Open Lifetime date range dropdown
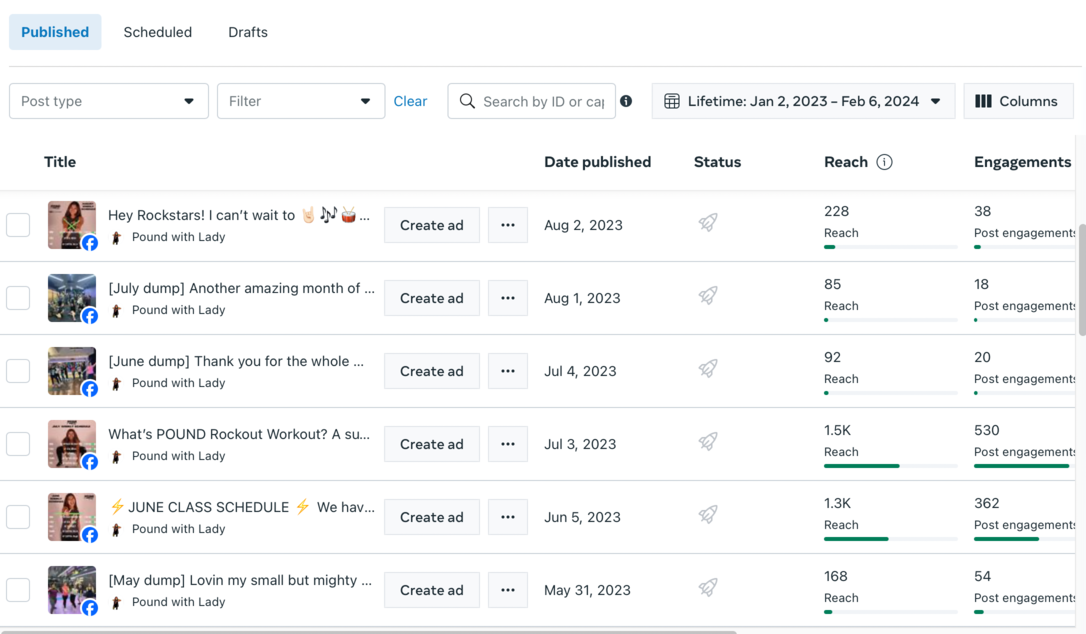 (803, 101)
